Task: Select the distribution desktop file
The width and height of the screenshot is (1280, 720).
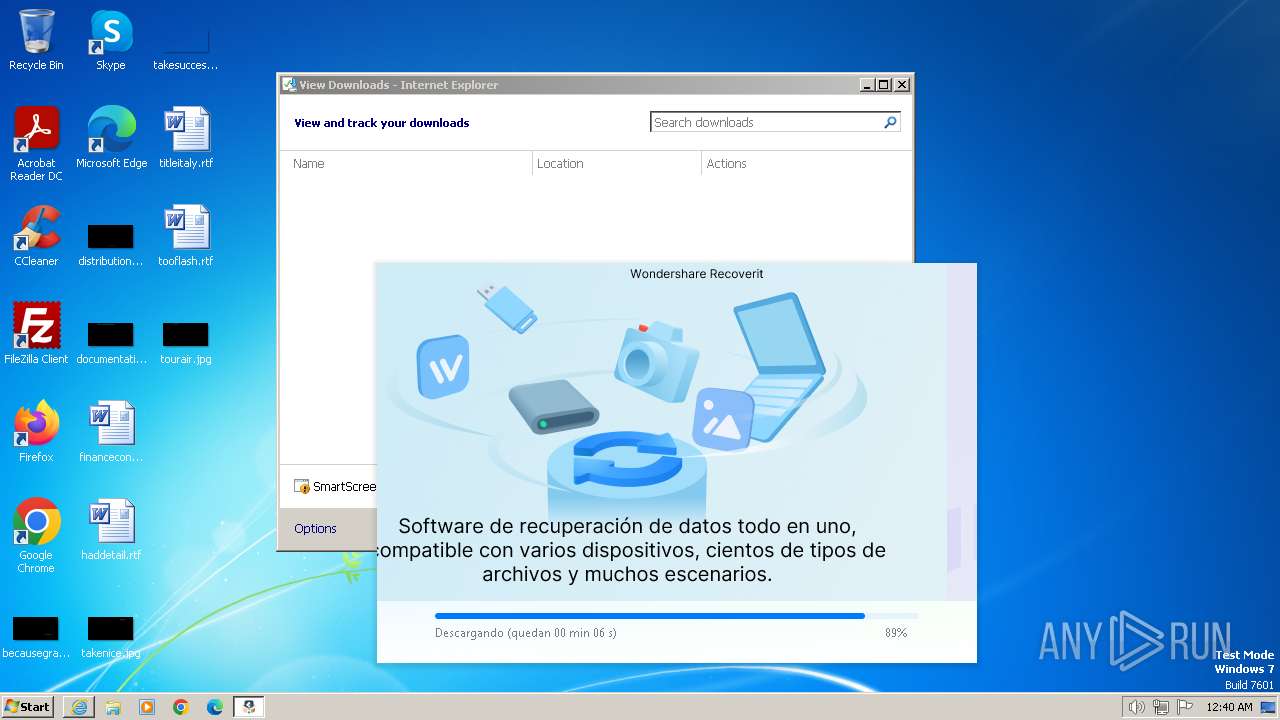Action: click(110, 245)
